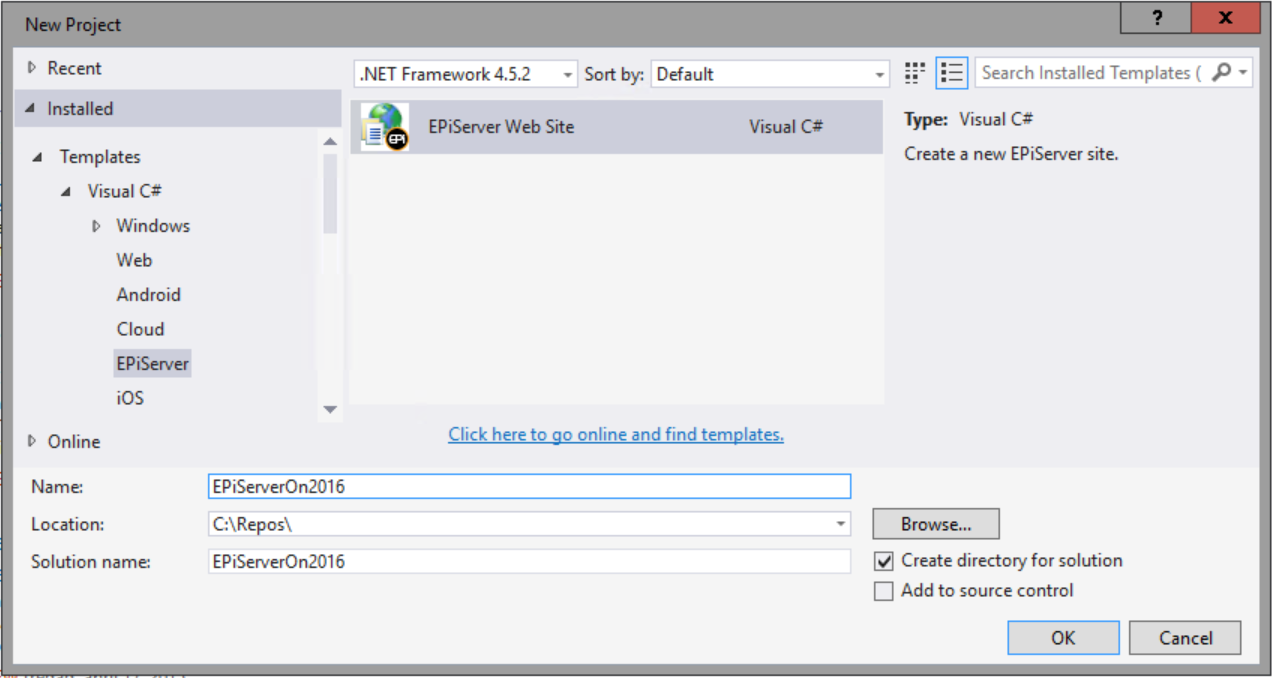Image resolution: width=1274 pixels, height=678 pixels.
Task: Click the template tree scroll down arrow
Action: click(330, 409)
